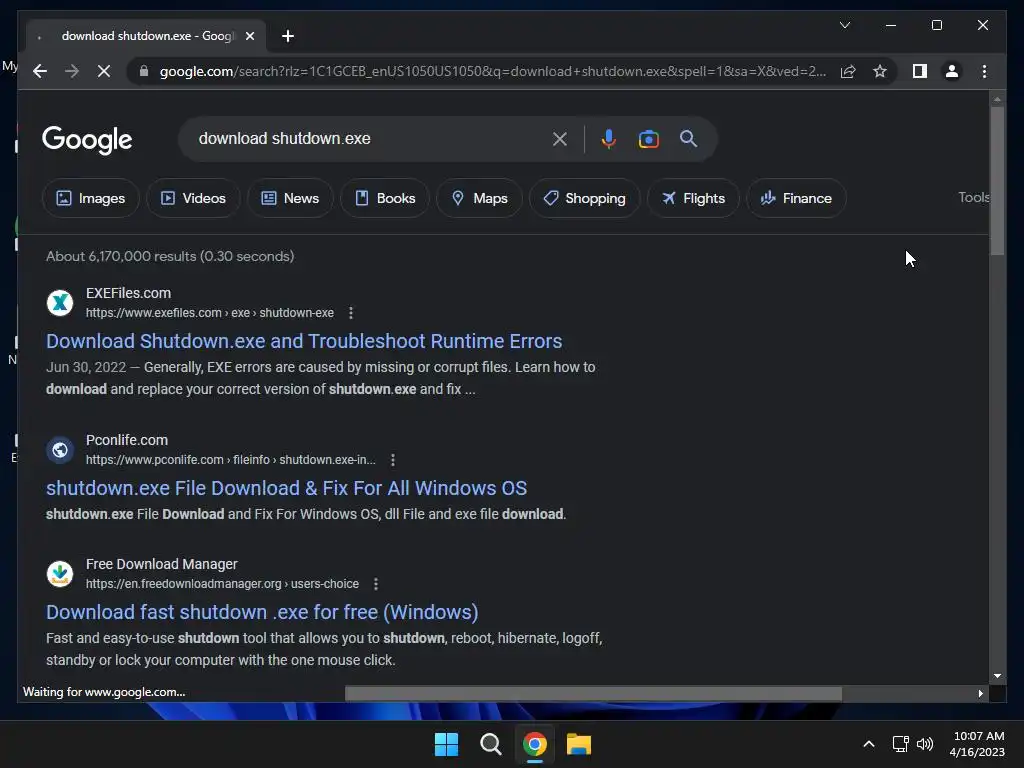
Task: Open the Windows Start menu
Action: (447, 744)
